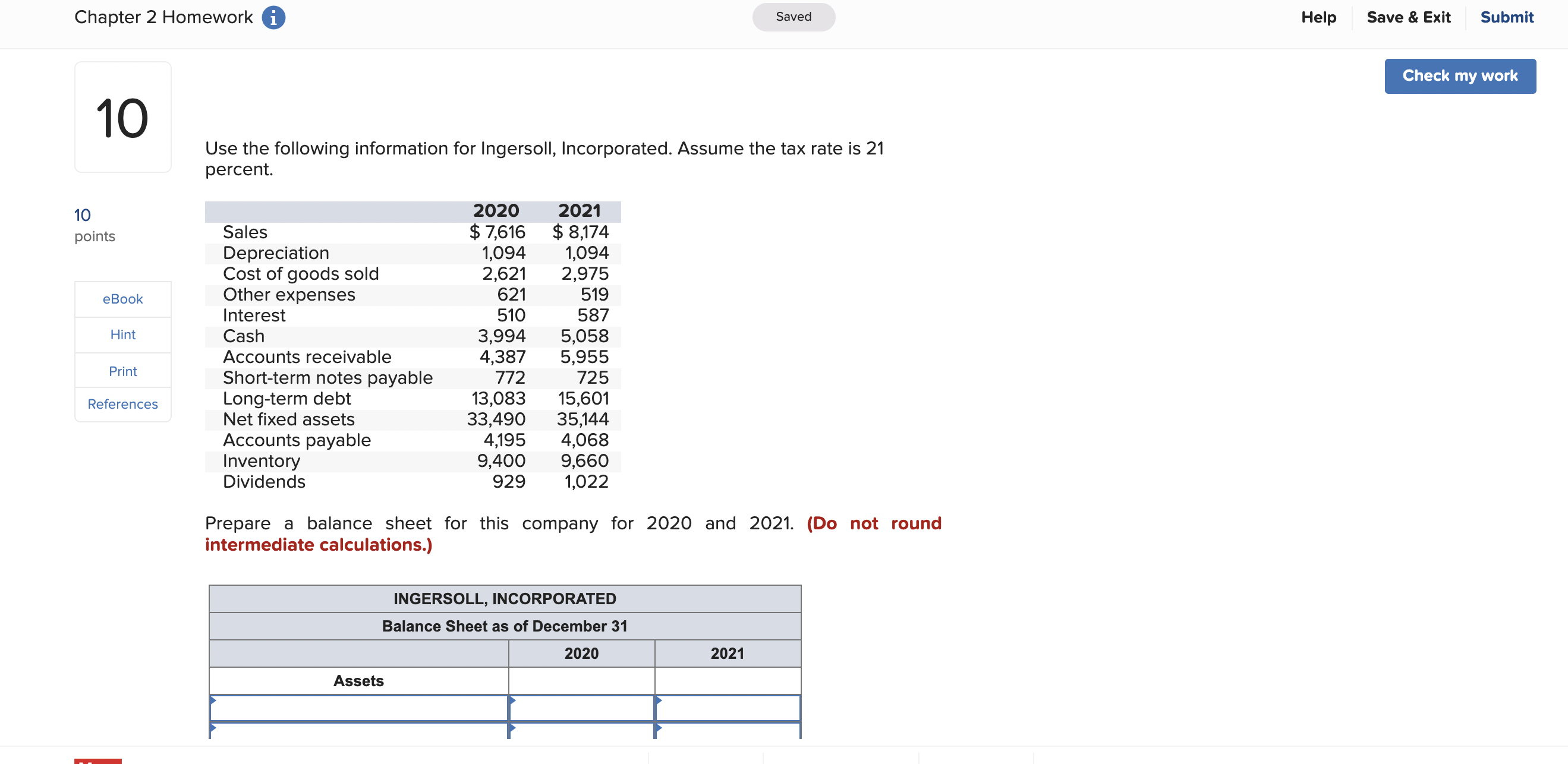
Task: Expand first asset account name dropdown cell
Action: coord(358,708)
